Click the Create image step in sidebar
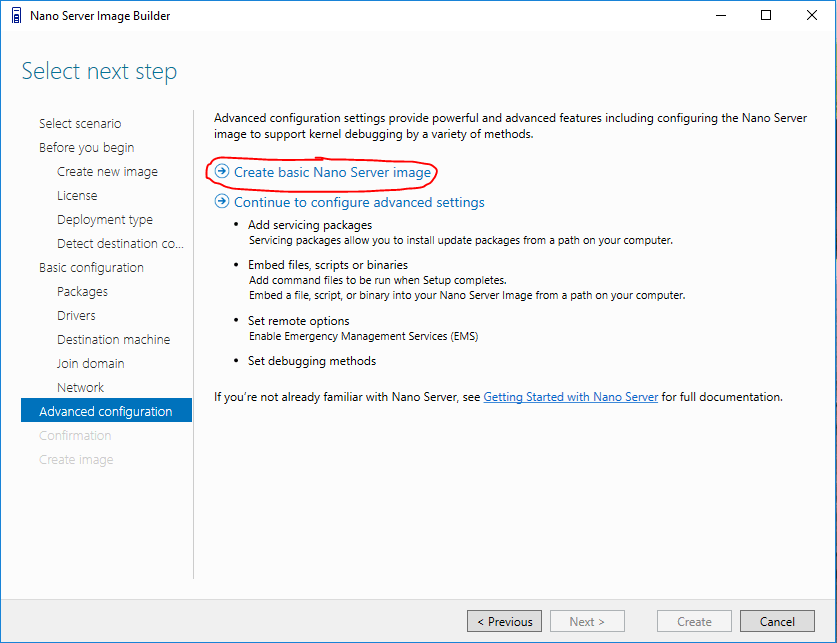Screen dimensions: 837x643 76,460
